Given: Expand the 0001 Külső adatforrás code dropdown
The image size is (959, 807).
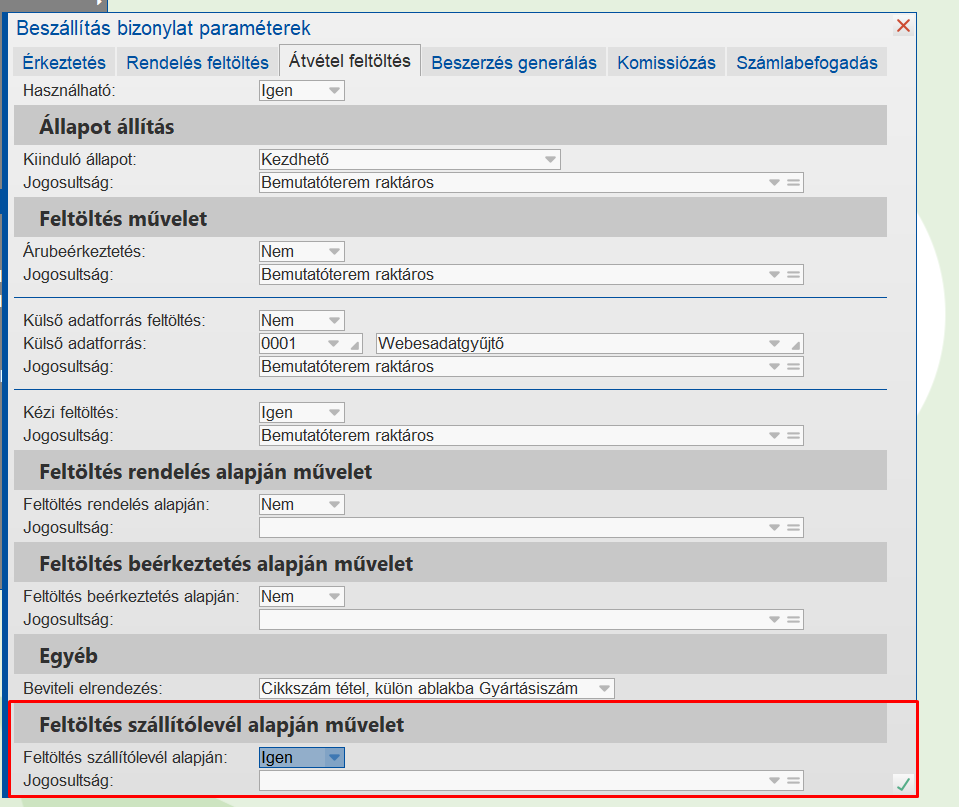Looking at the screenshot, I should coord(333,344).
